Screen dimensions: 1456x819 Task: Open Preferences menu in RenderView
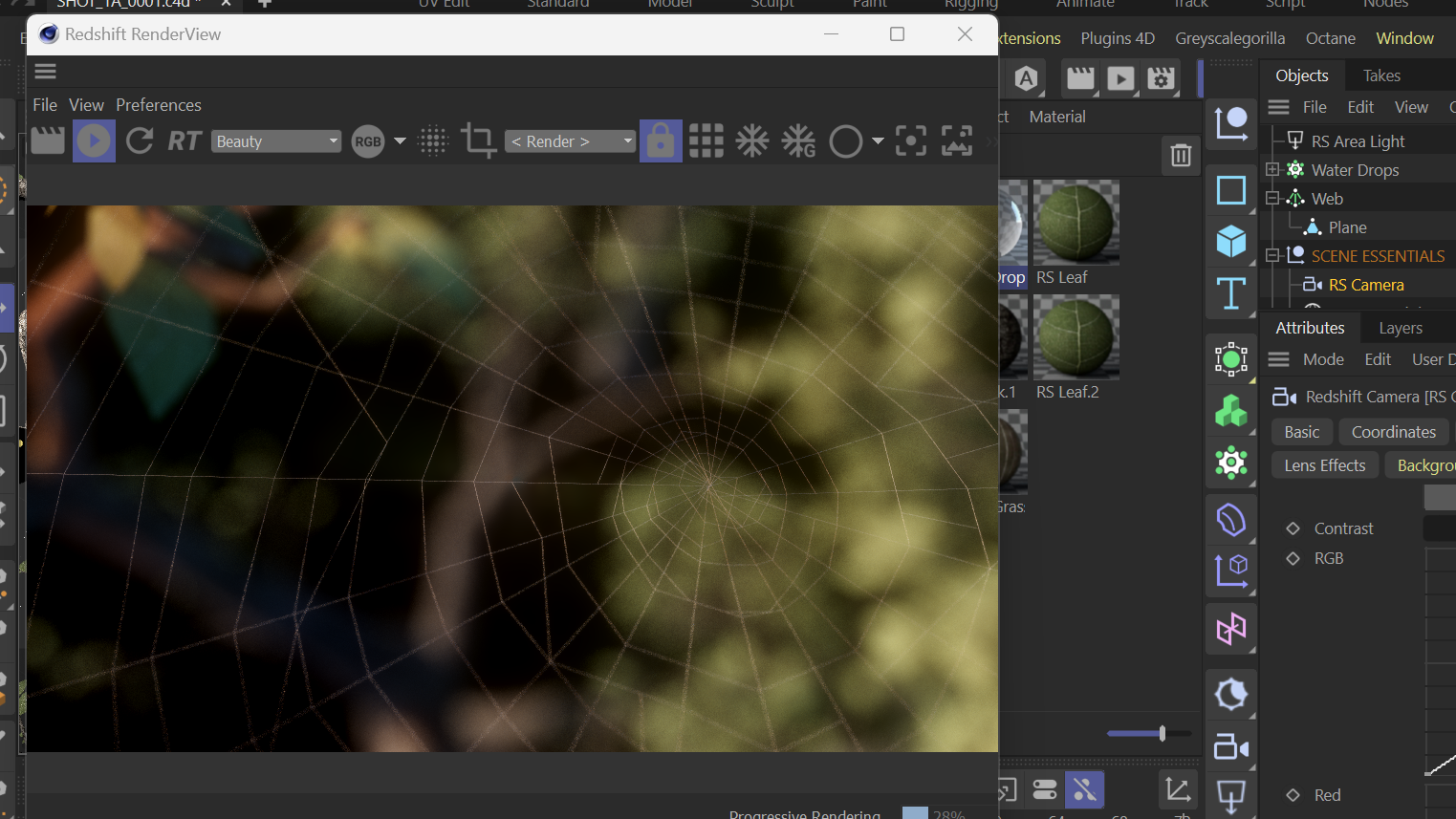point(159,105)
